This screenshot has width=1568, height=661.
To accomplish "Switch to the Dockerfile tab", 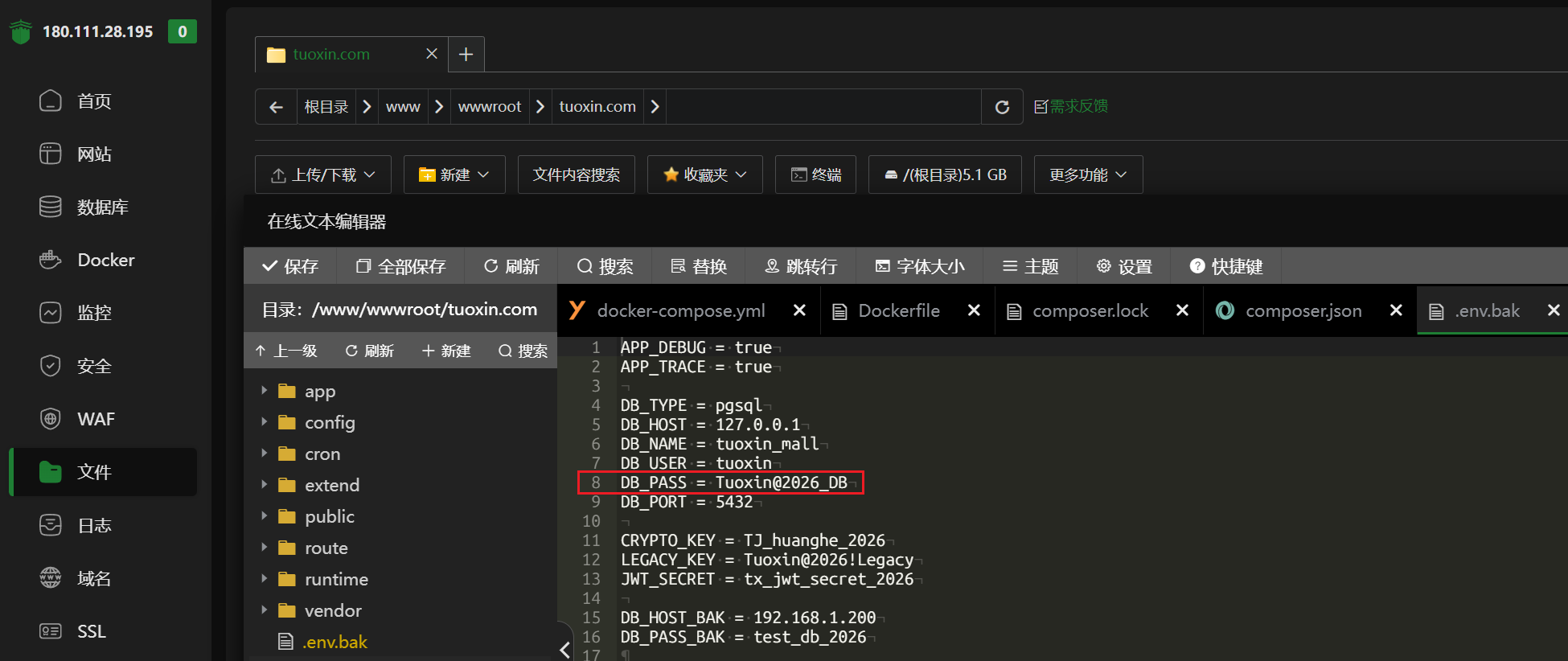I will pyautogui.click(x=899, y=310).
